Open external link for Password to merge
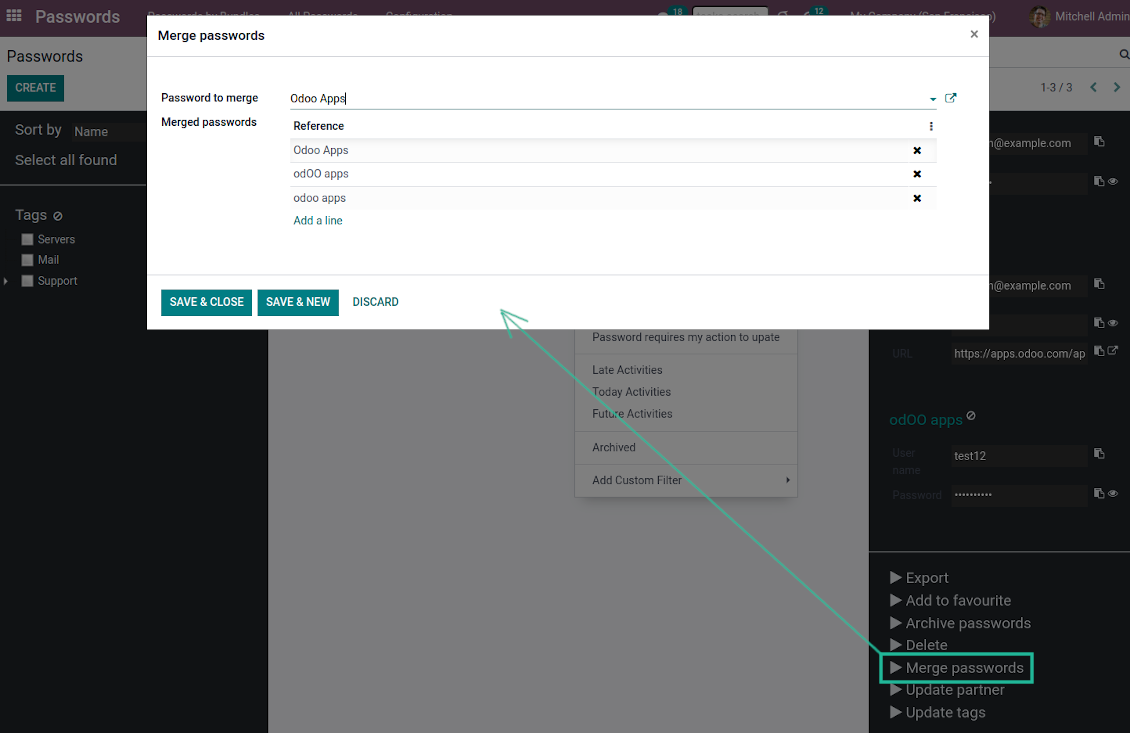 click(x=951, y=98)
